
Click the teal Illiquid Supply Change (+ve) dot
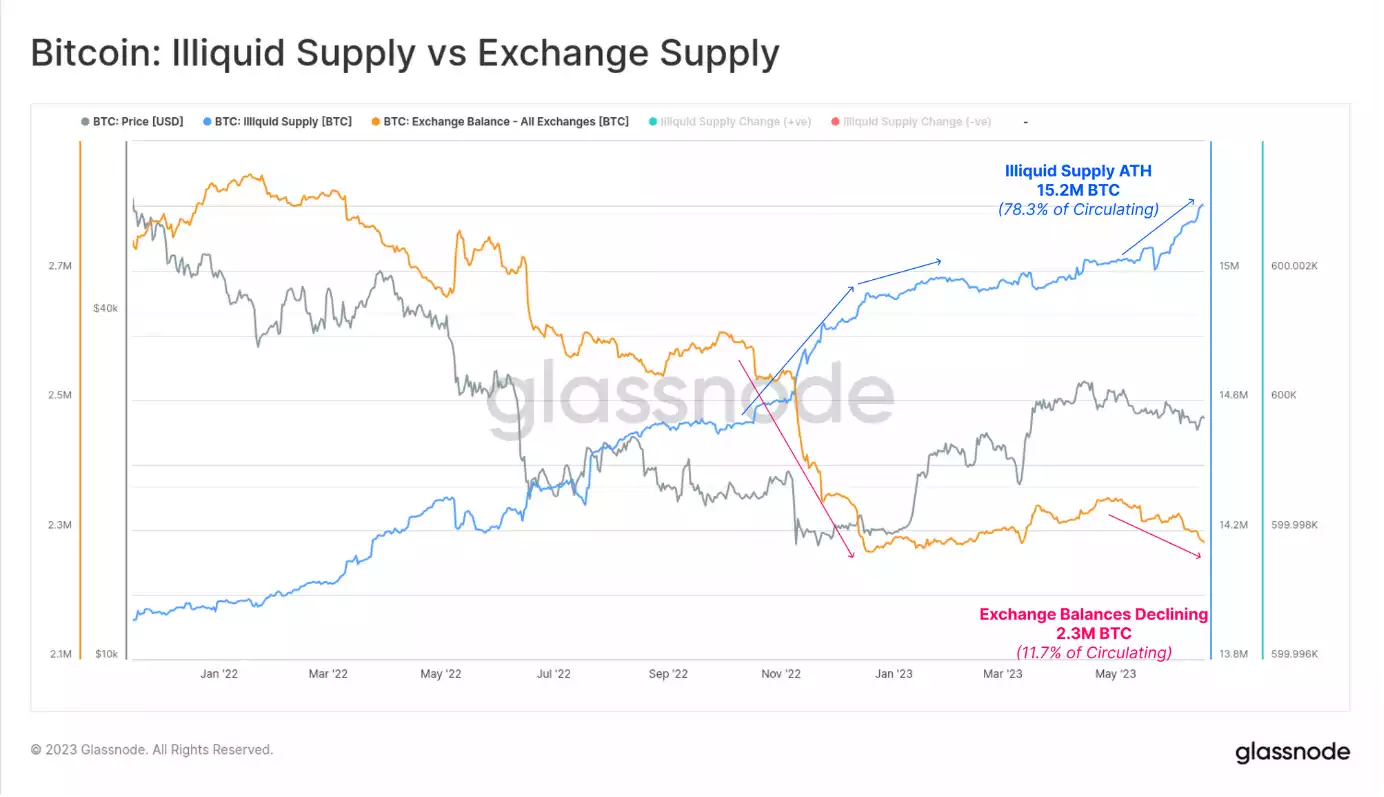coord(652,122)
